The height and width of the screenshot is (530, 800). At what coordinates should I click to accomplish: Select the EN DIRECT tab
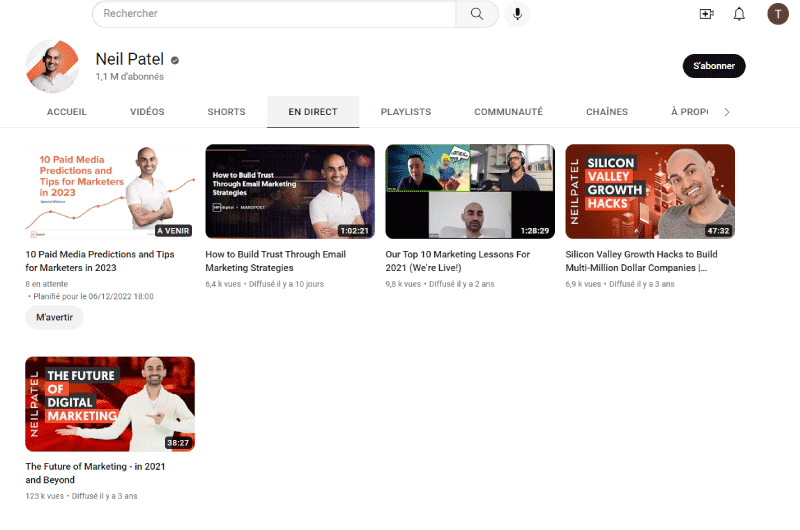click(313, 112)
